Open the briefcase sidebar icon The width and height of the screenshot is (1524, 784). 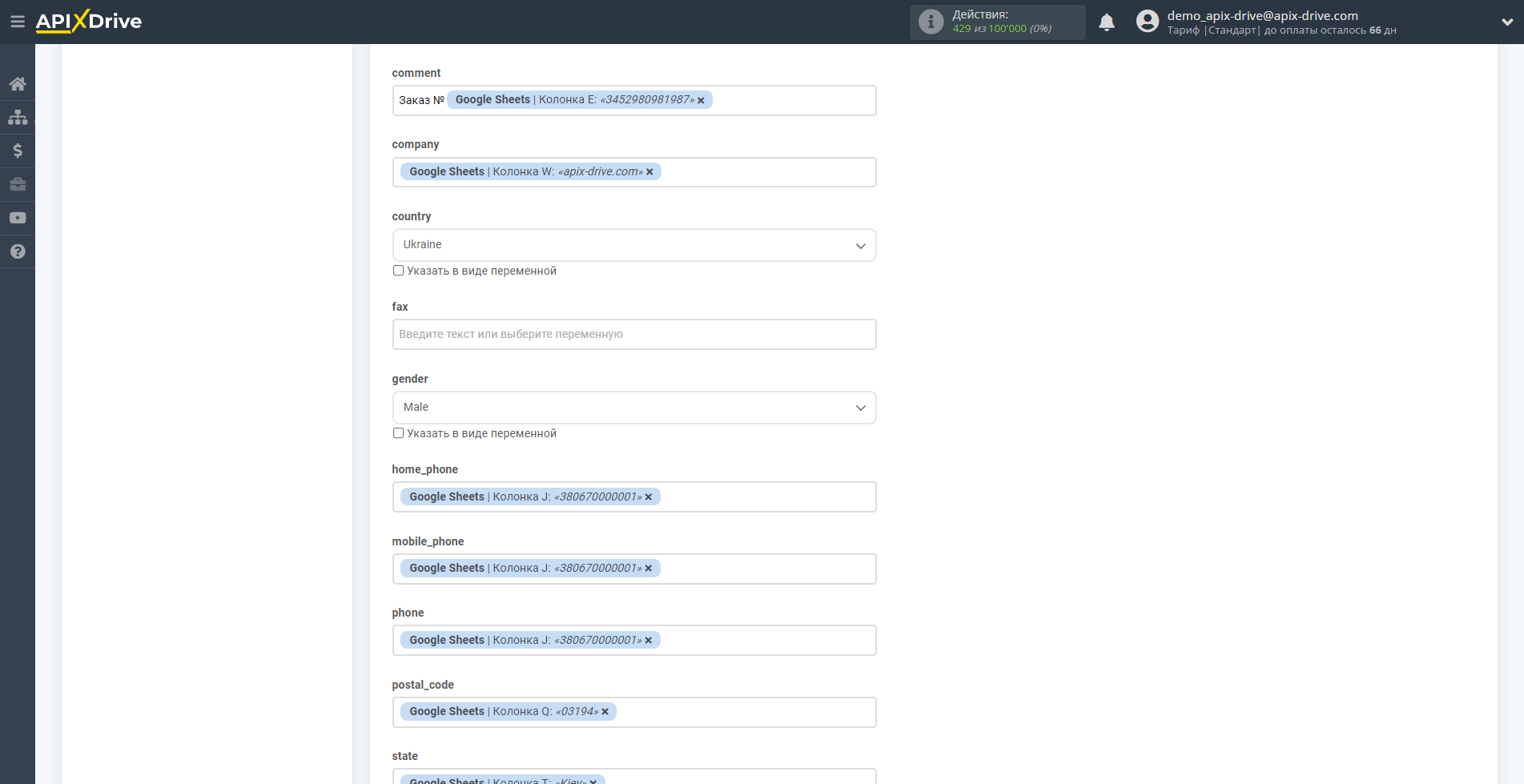point(18,184)
